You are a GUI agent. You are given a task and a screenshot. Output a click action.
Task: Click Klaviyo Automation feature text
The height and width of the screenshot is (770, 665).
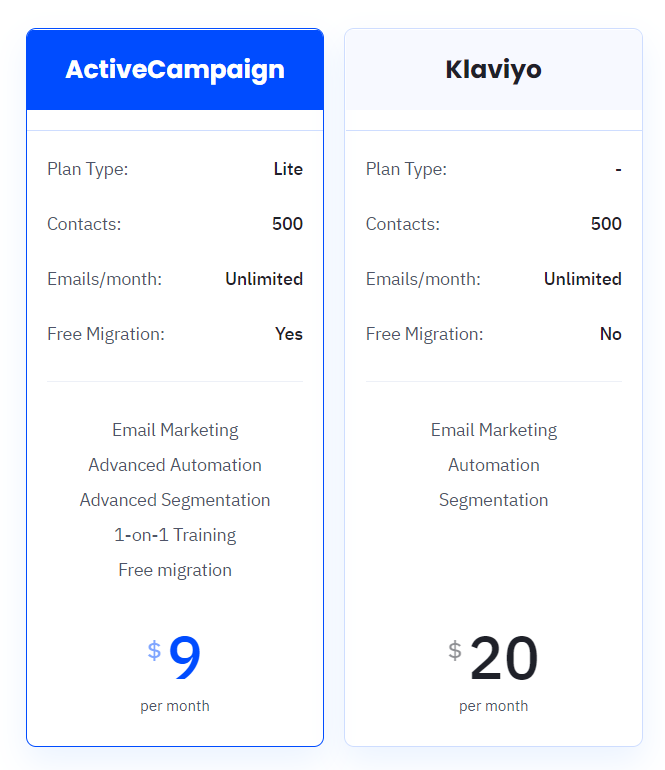pos(494,465)
